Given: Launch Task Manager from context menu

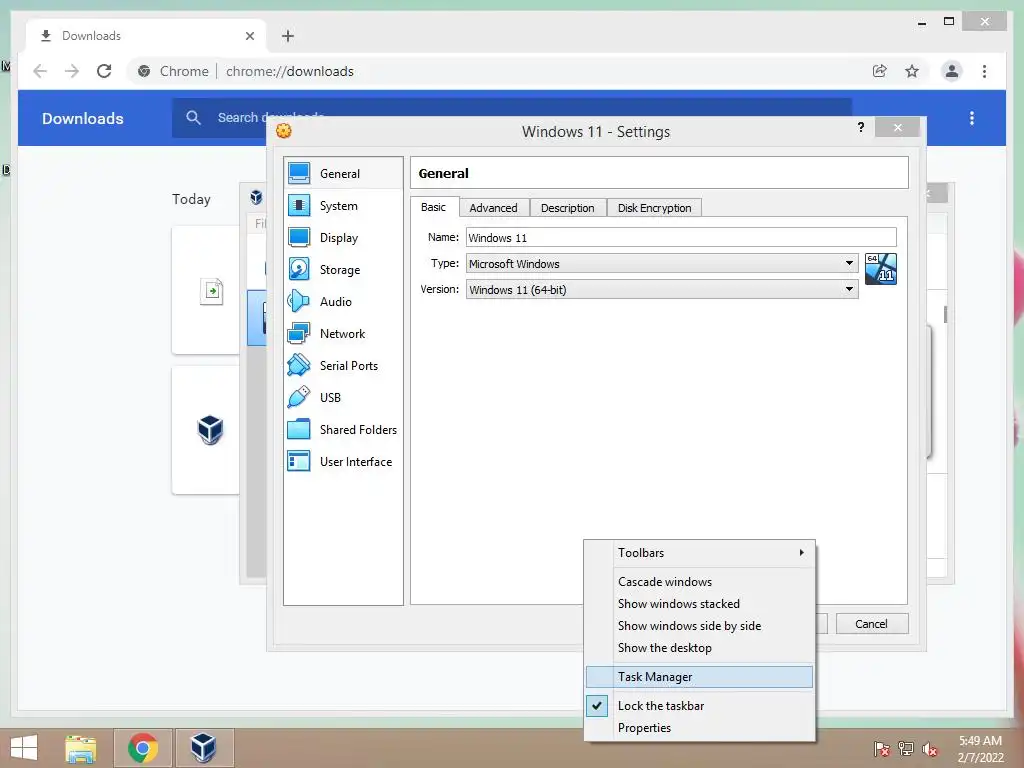Looking at the screenshot, I should click(699, 677).
